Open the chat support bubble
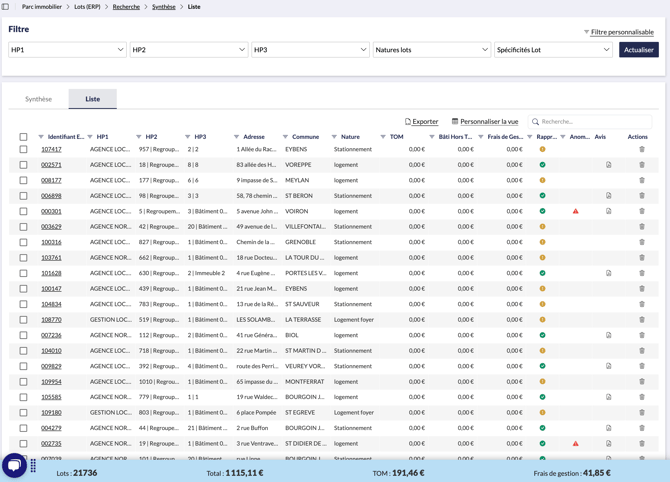The height and width of the screenshot is (482, 670). pyautogui.click(x=14, y=465)
